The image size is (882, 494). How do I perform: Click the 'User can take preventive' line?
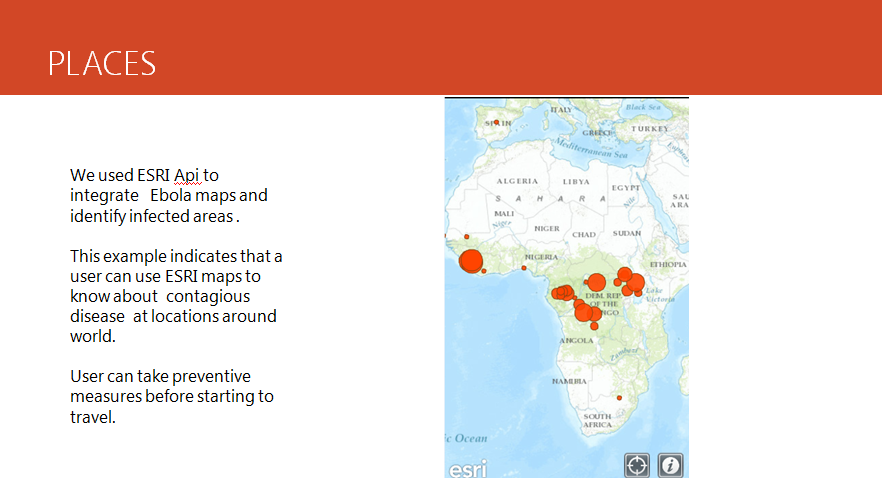point(160,376)
